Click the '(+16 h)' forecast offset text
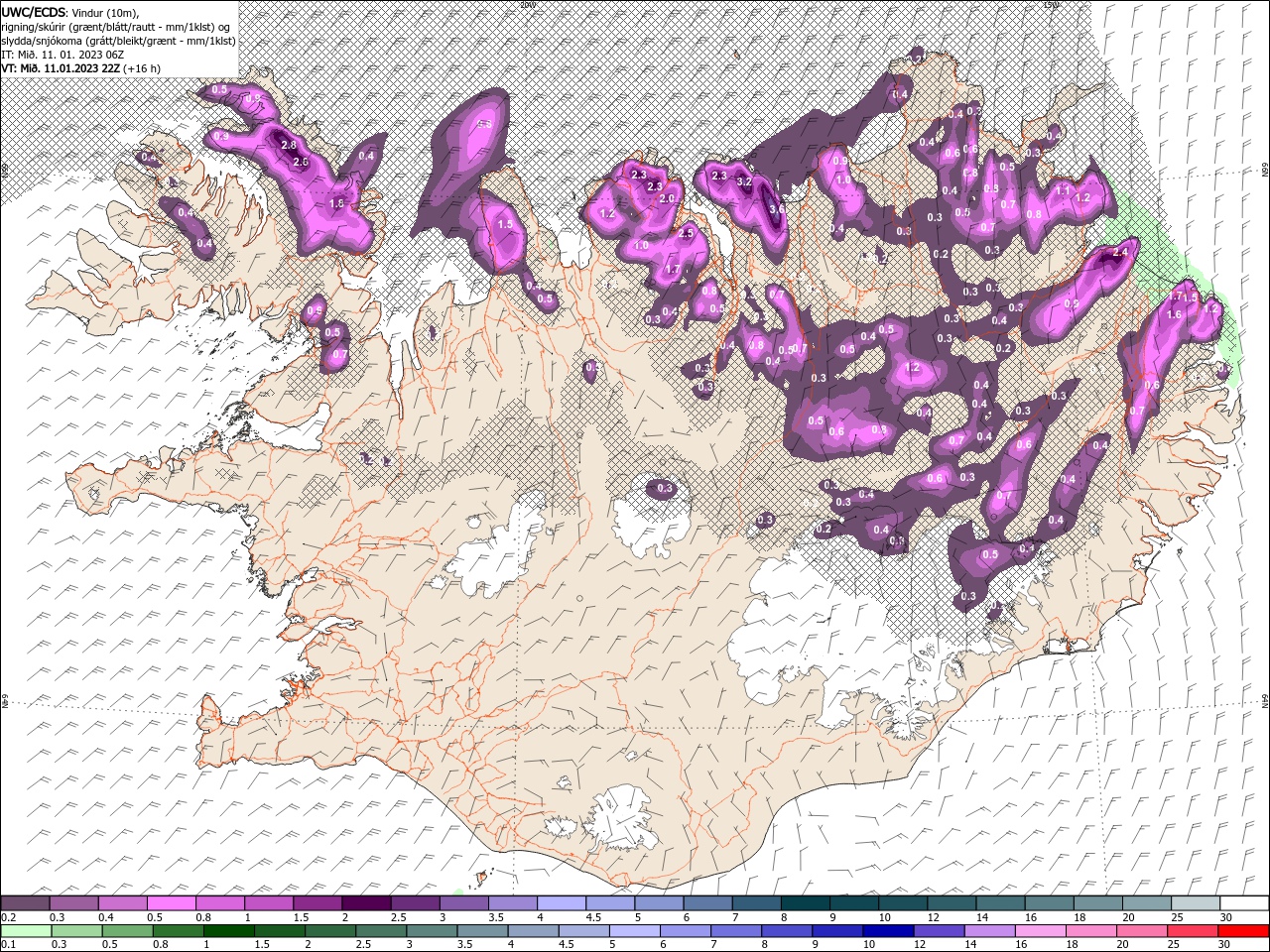 [143, 68]
